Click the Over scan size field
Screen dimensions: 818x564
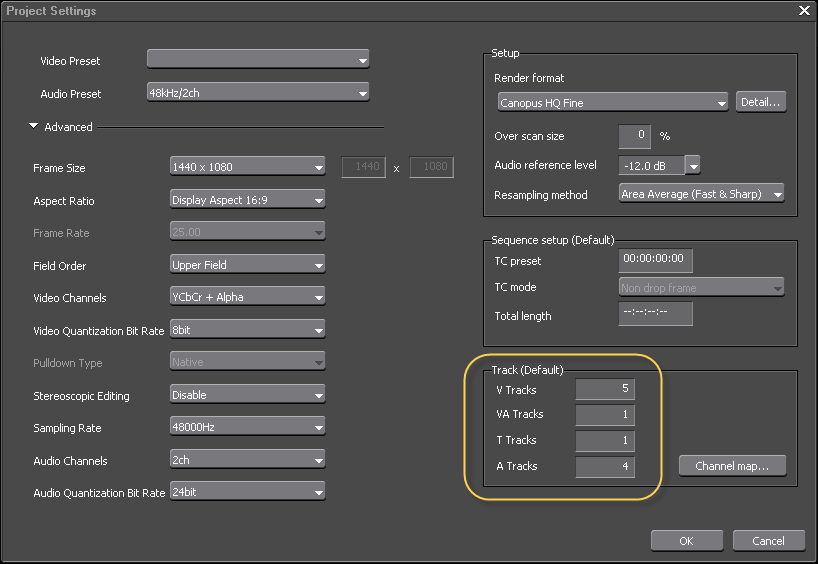coord(634,136)
